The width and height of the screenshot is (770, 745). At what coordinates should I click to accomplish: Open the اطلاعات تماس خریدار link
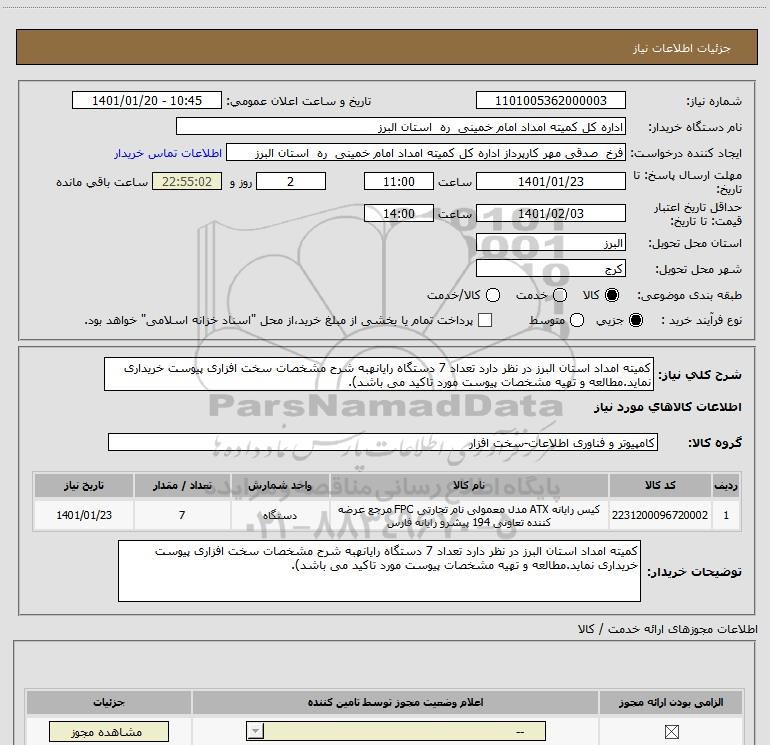coord(168,153)
